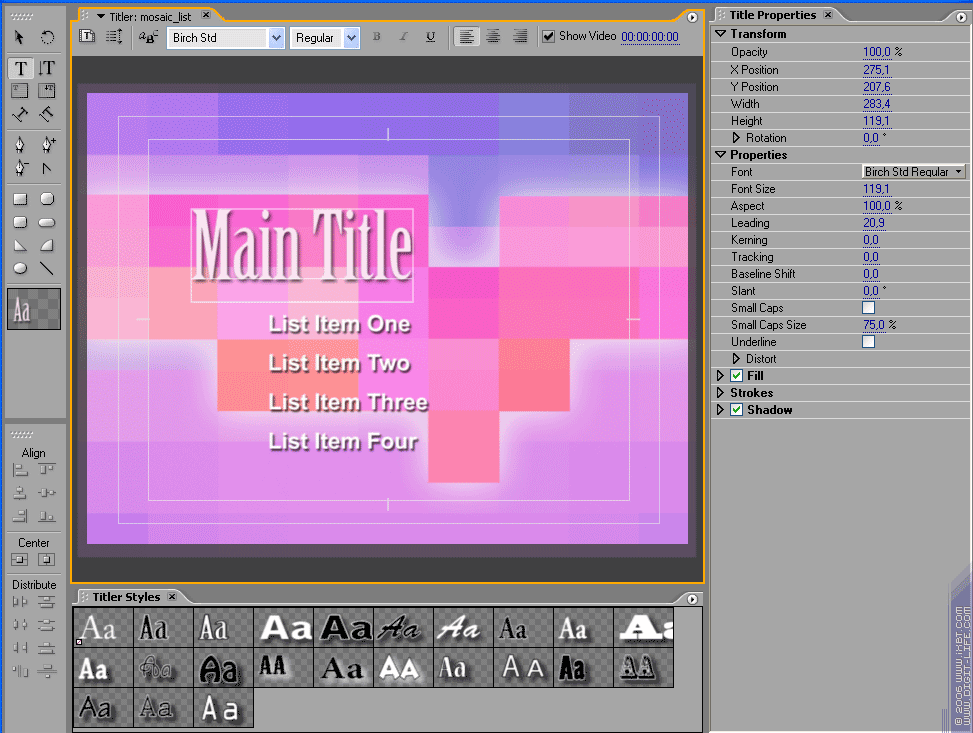Click the current style swatch below the tools
The image size is (973, 733).
click(34, 308)
